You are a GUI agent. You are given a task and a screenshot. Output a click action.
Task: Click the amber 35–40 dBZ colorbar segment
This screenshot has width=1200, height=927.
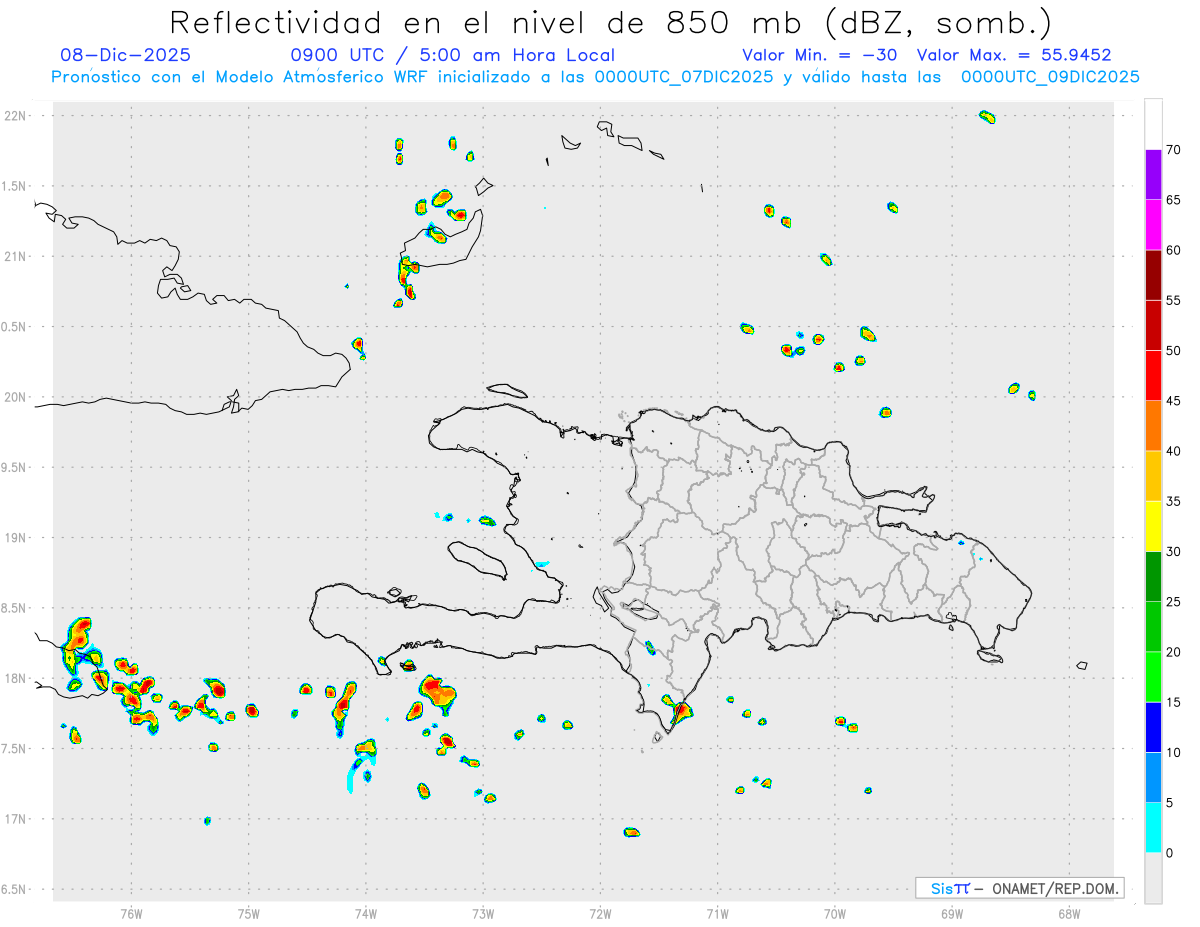coord(1153,476)
